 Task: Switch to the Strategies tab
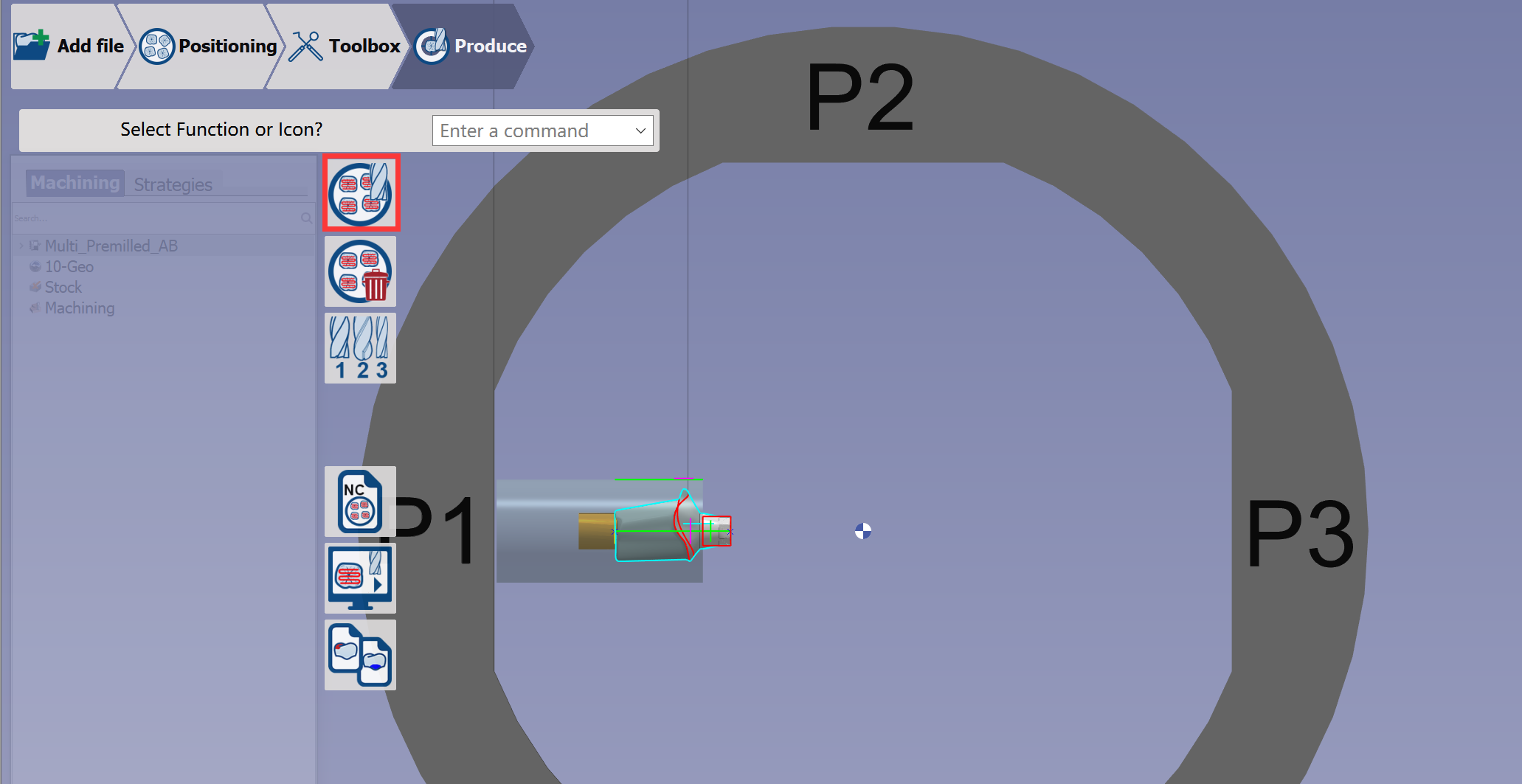pos(173,184)
